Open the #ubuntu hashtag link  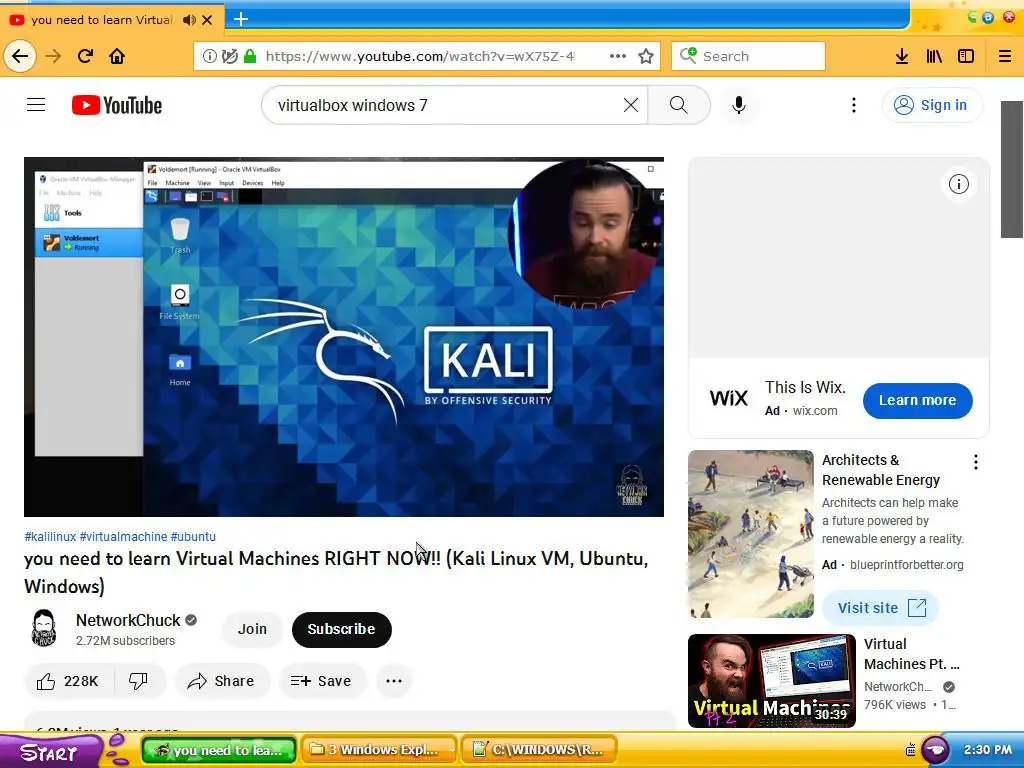coord(193,537)
